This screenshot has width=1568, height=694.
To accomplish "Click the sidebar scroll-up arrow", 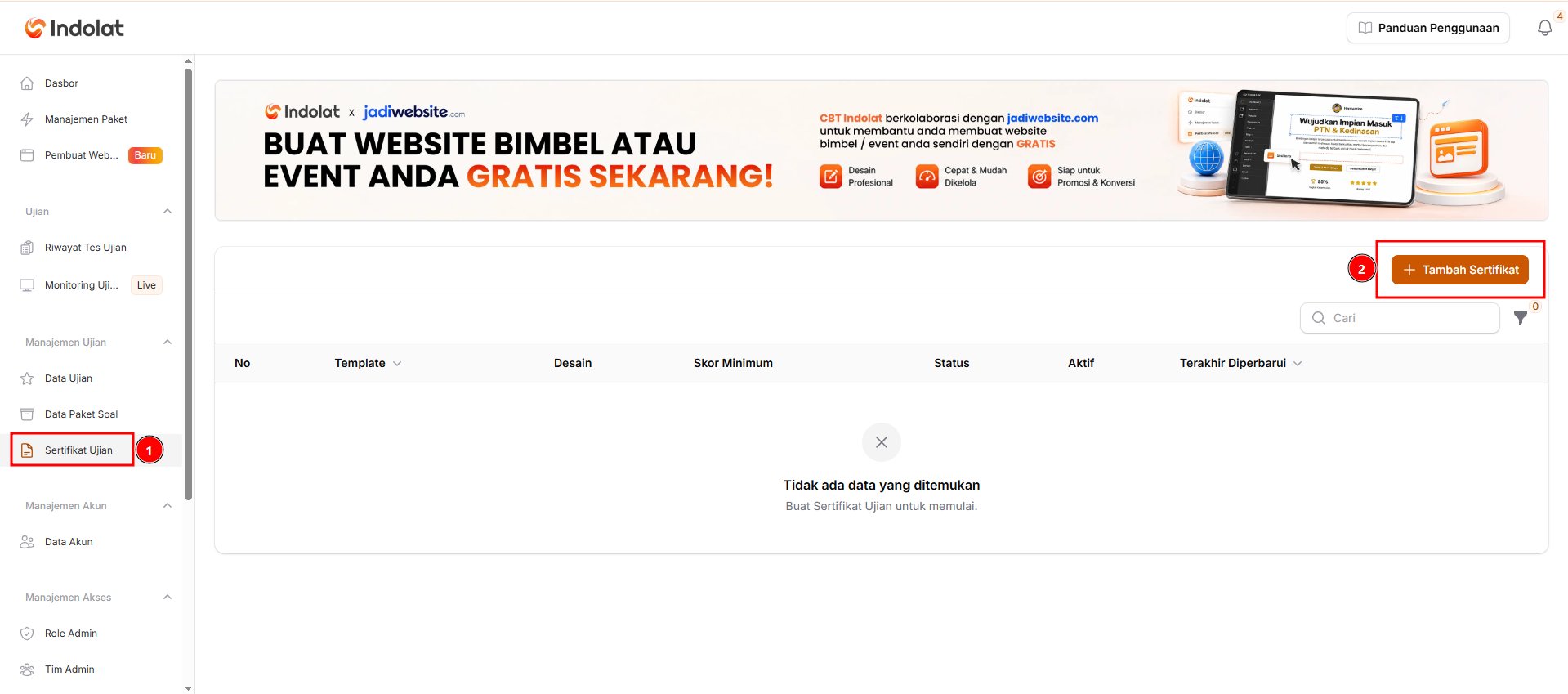I will (189, 61).
